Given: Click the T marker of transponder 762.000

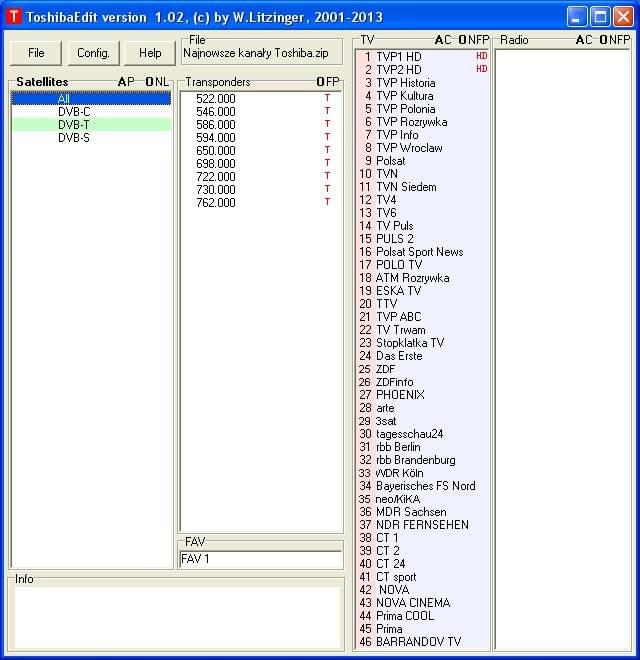Looking at the screenshot, I should click(327, 202).
